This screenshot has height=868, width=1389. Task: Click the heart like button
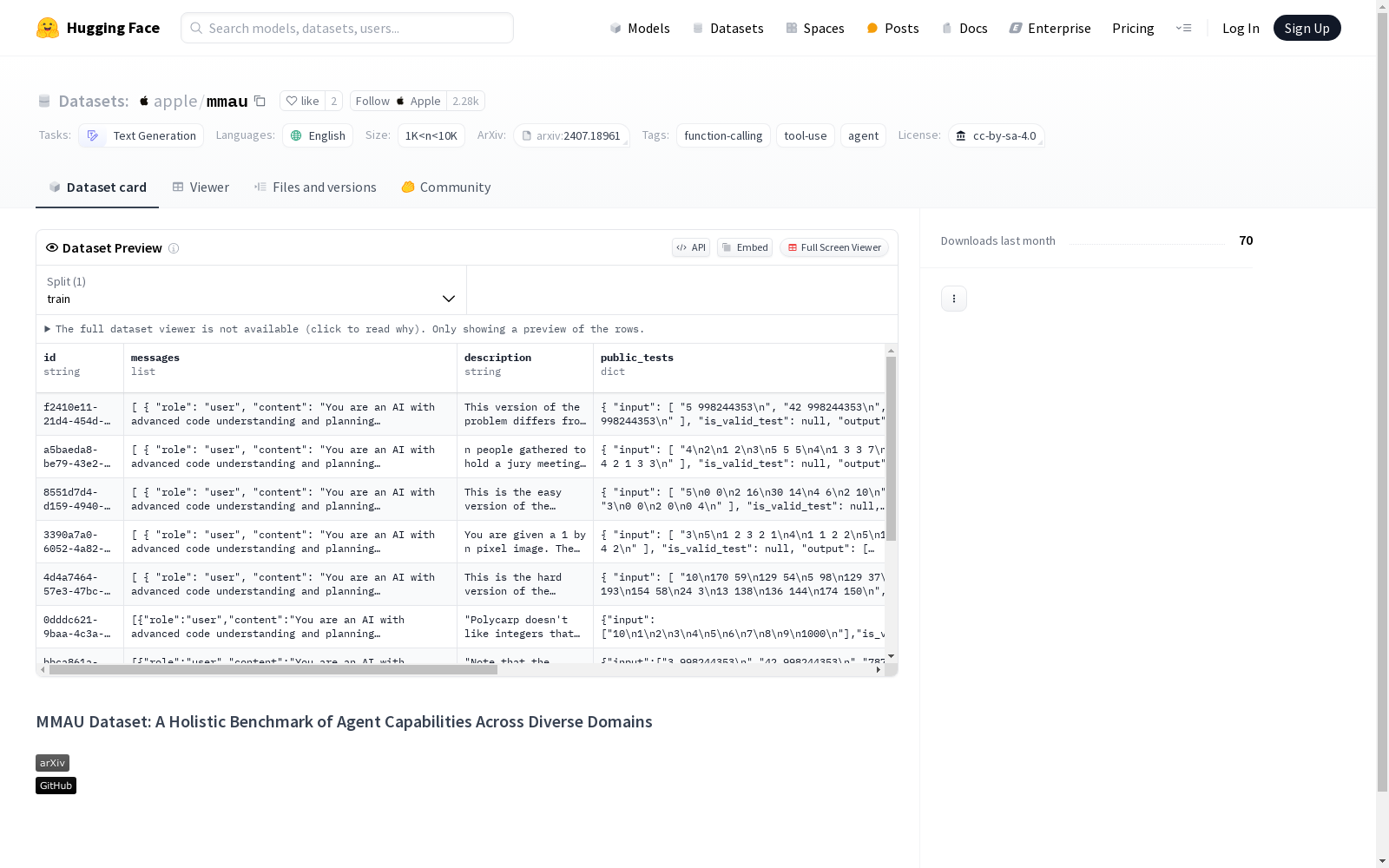pos(302,101)
